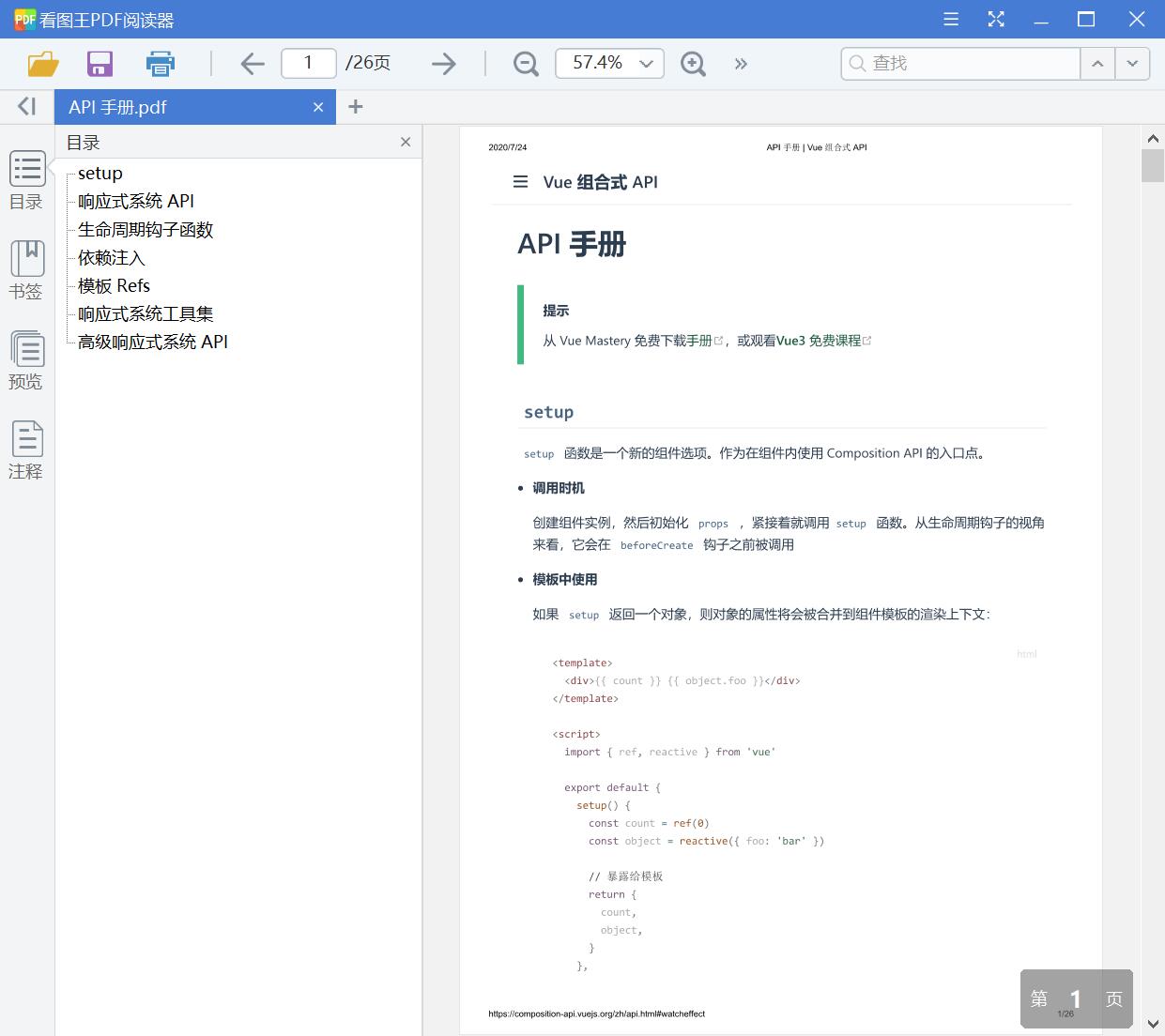Save the current document

click(100, 63)
